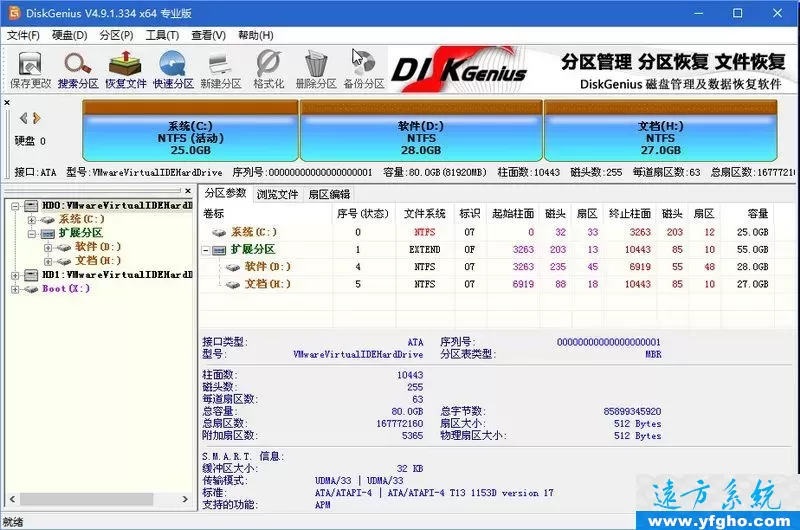Image resolution: width=800 pixels, height=530 pixels.
Task: Open the 文件(F) menu
Action: 23,35
